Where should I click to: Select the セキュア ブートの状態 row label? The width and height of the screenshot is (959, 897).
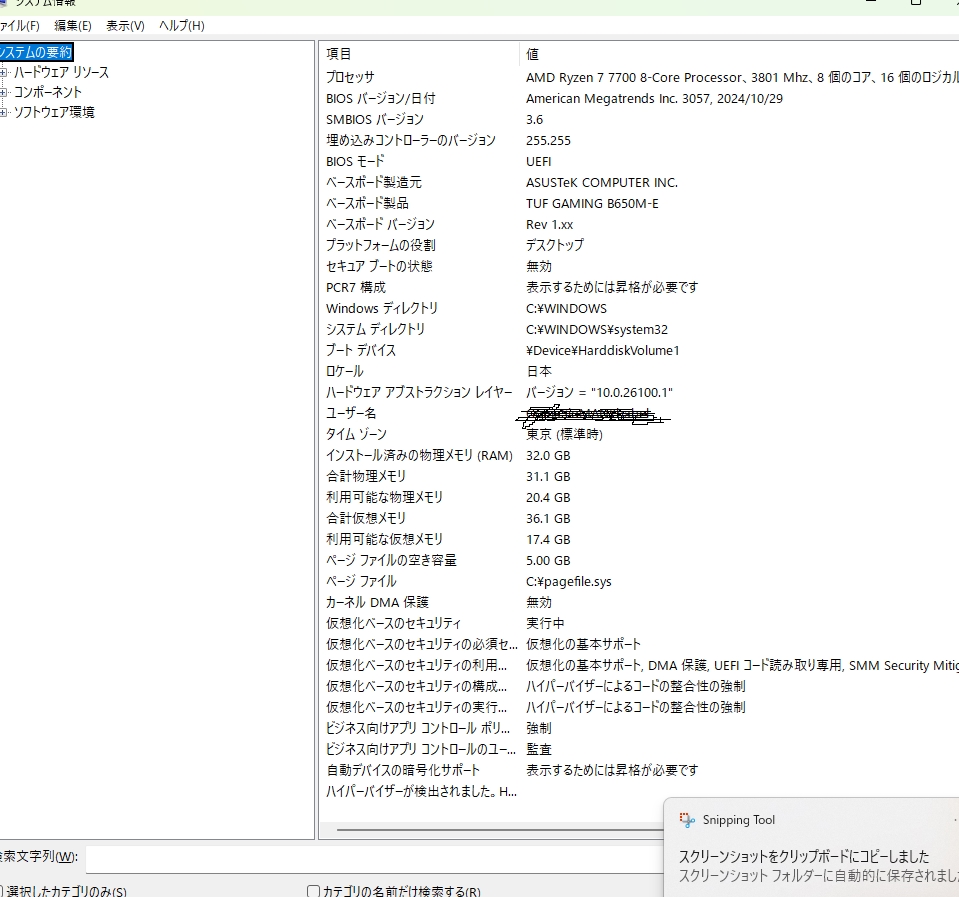[379, 266]
